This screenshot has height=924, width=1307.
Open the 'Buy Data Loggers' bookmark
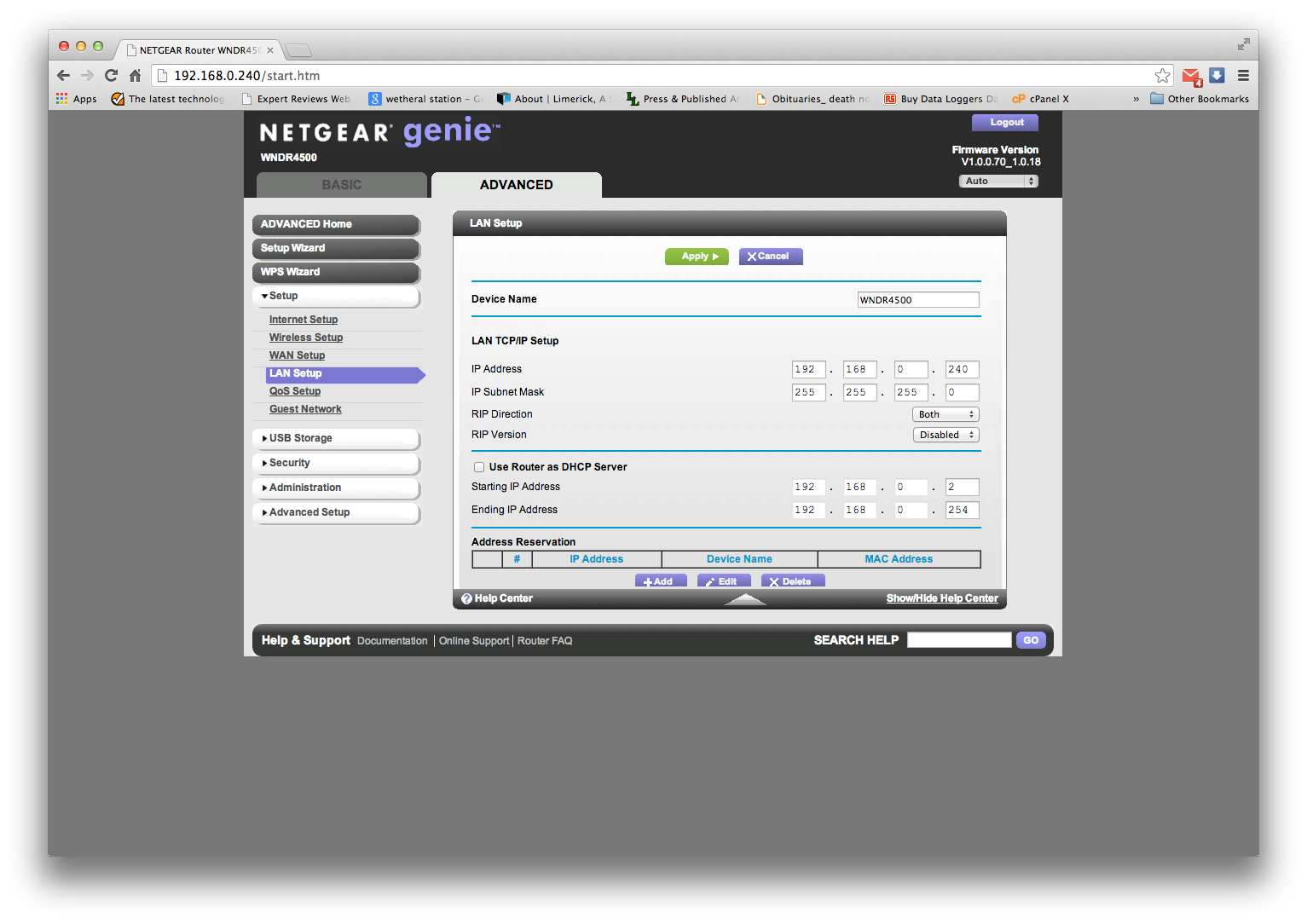940,99
